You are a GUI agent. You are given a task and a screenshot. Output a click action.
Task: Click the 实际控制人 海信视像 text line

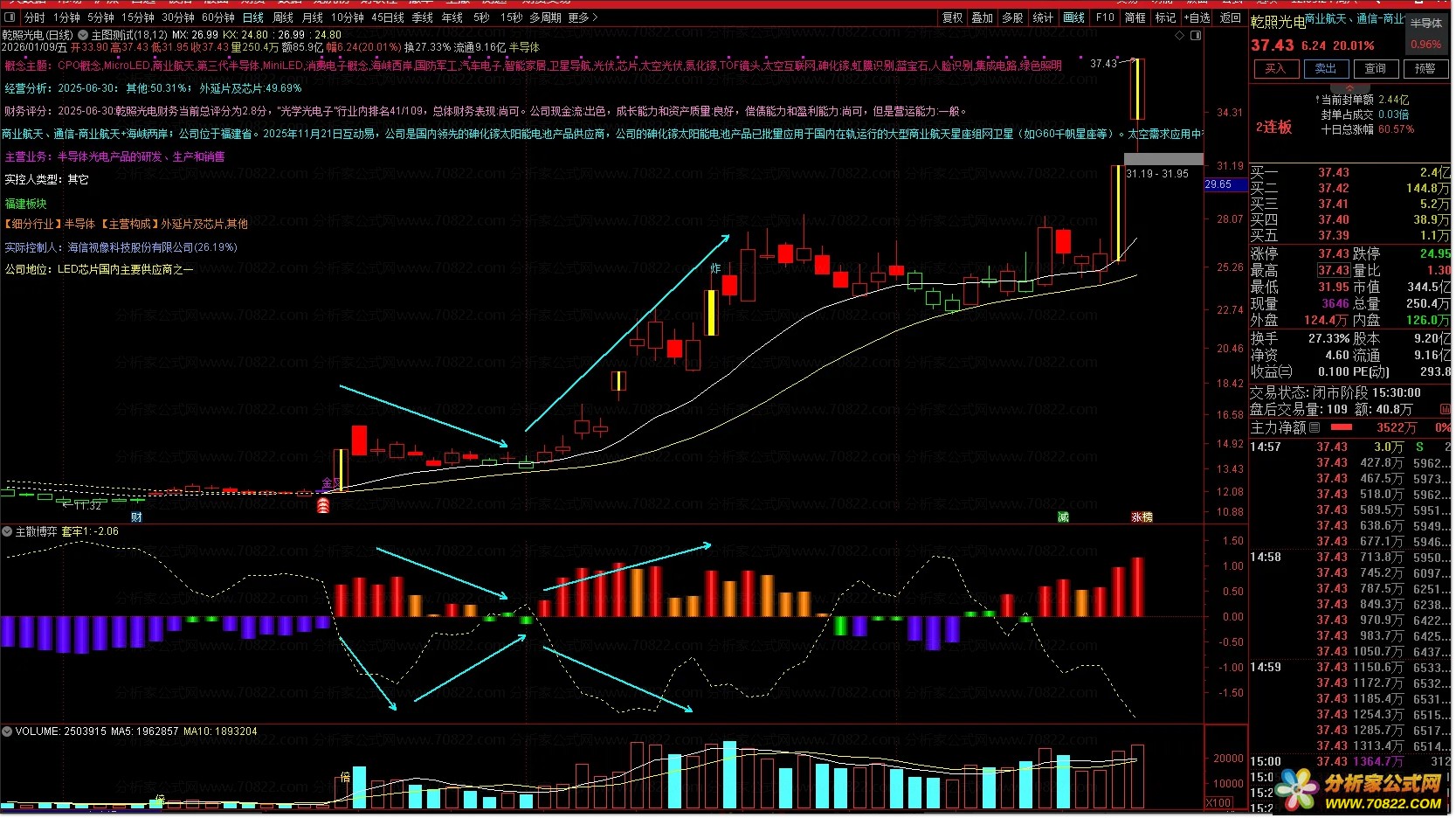pyautogui.click(x=121, y=247)
